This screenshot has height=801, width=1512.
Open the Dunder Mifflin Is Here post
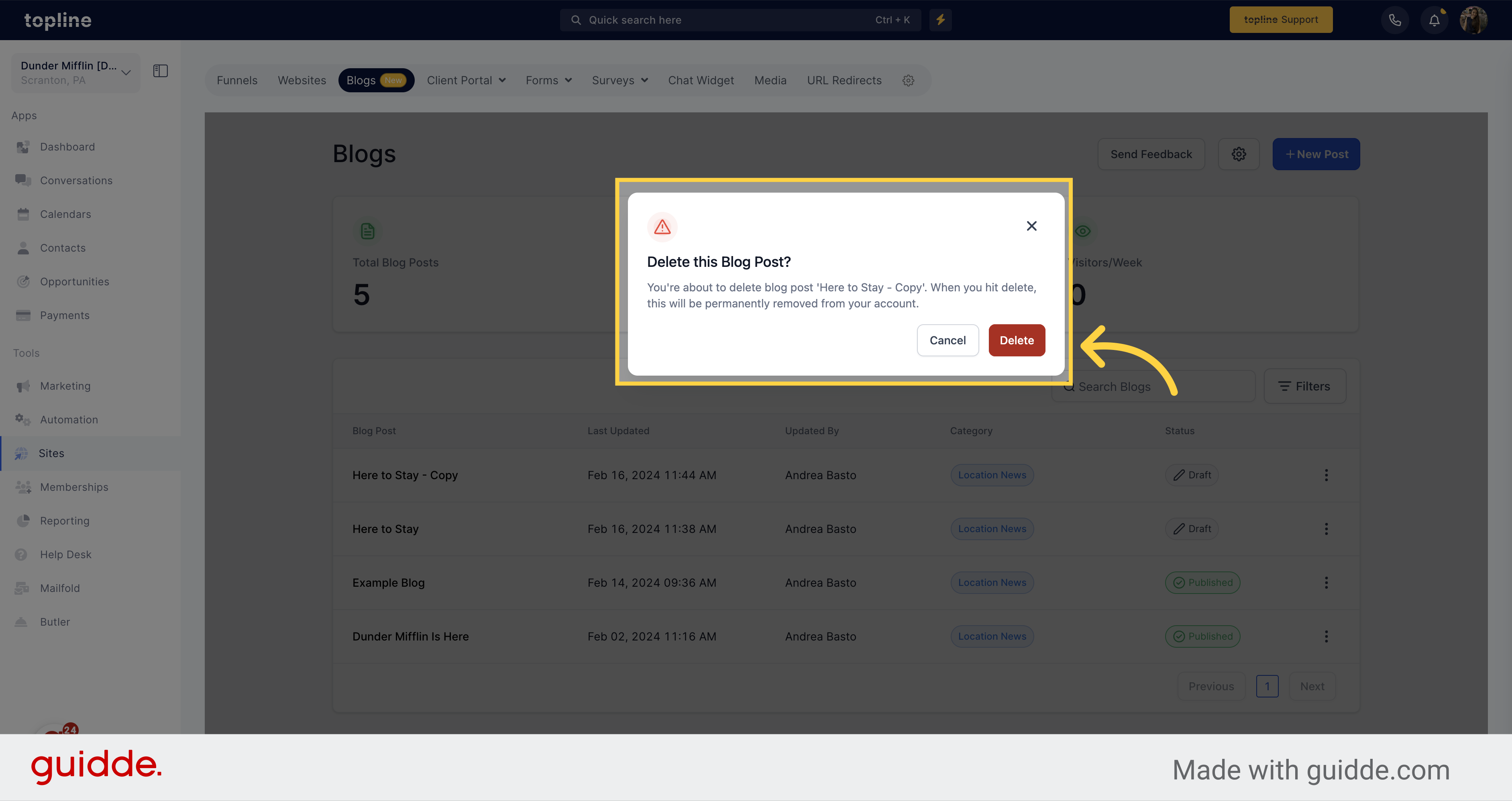410,637
